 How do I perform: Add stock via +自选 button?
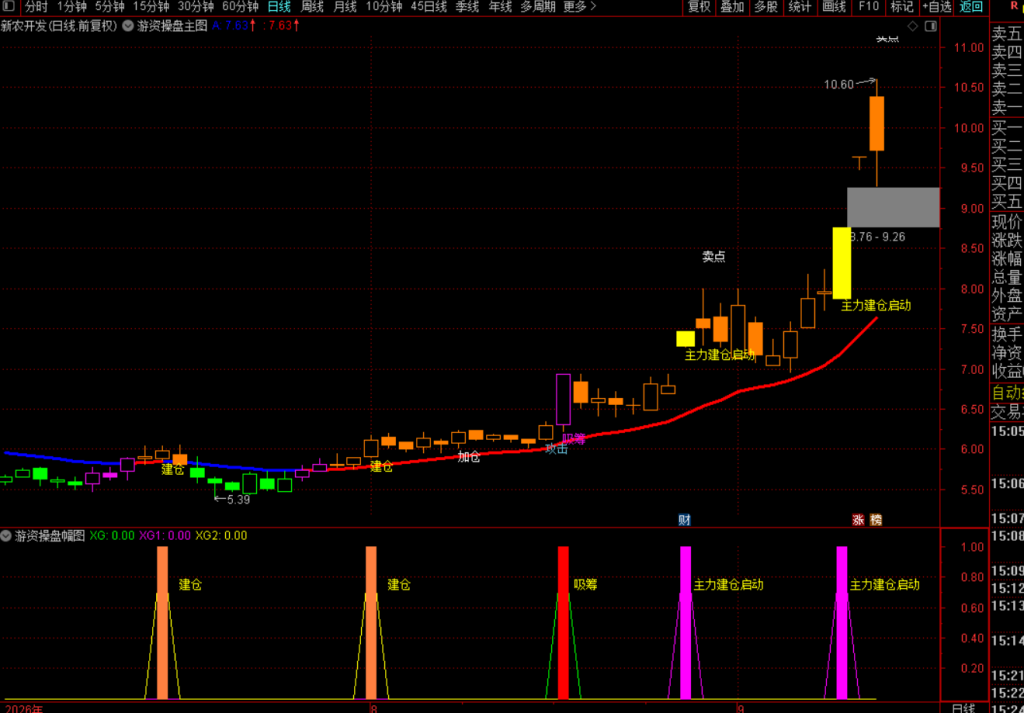[937, 7]
